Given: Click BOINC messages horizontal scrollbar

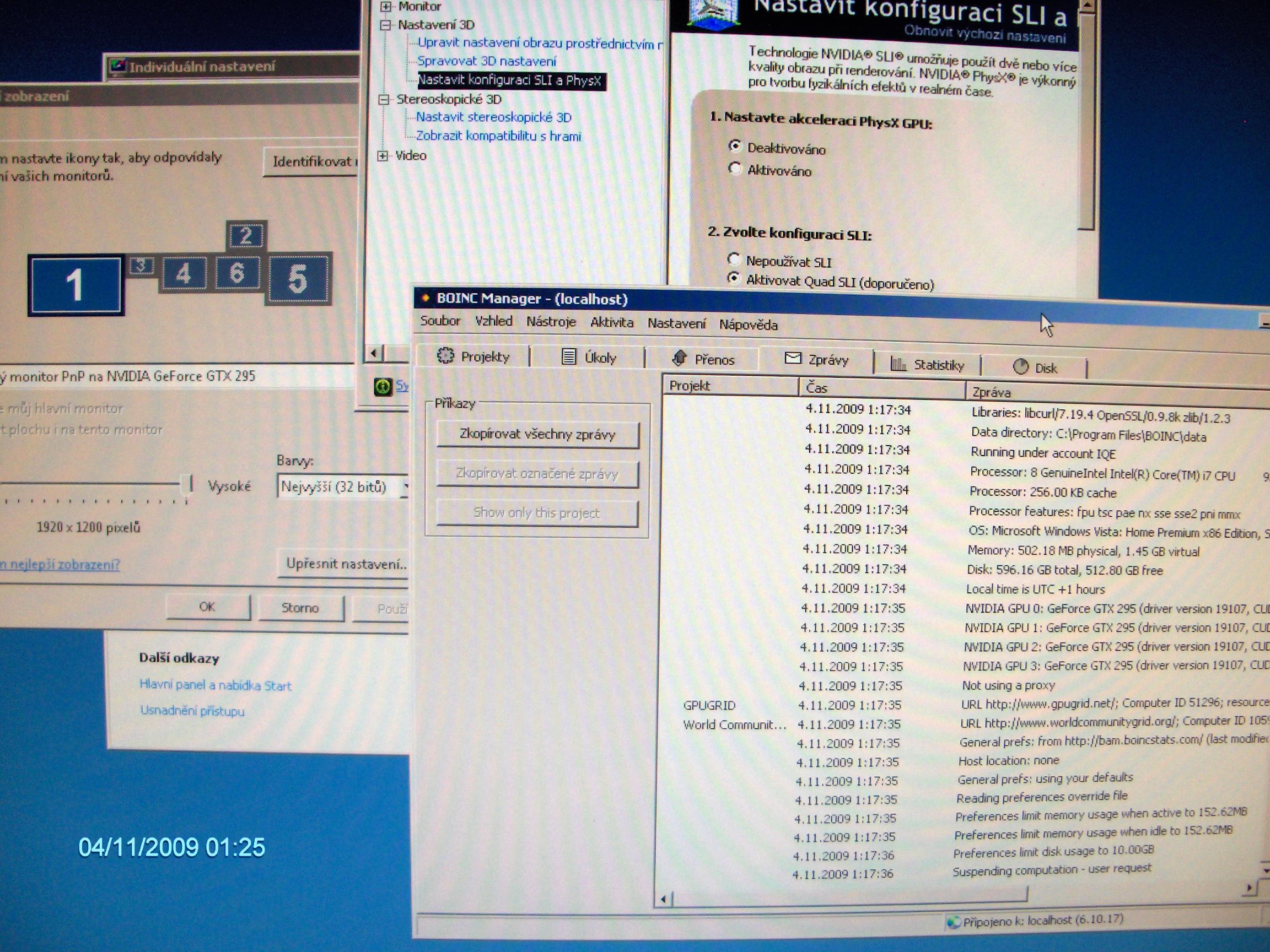Looking at the screenshot, I should pos(850,897).
